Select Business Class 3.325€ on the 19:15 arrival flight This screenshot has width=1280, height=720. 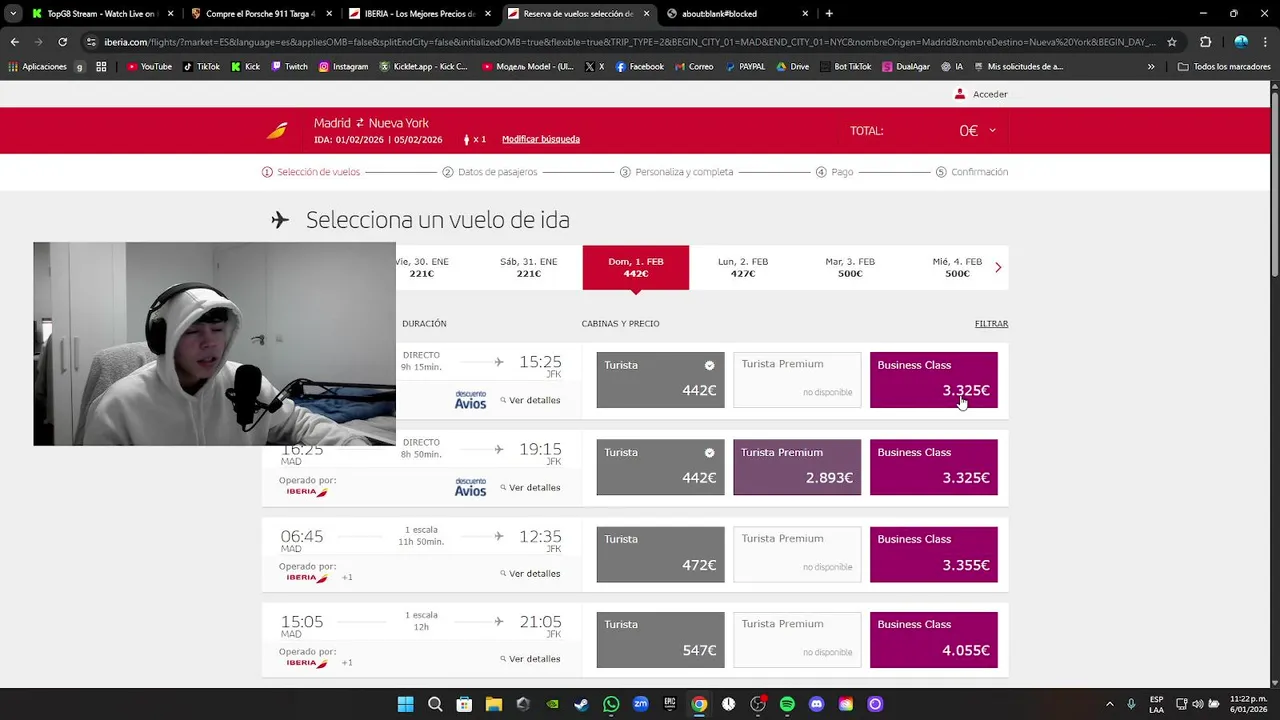(x=933, y=467)
